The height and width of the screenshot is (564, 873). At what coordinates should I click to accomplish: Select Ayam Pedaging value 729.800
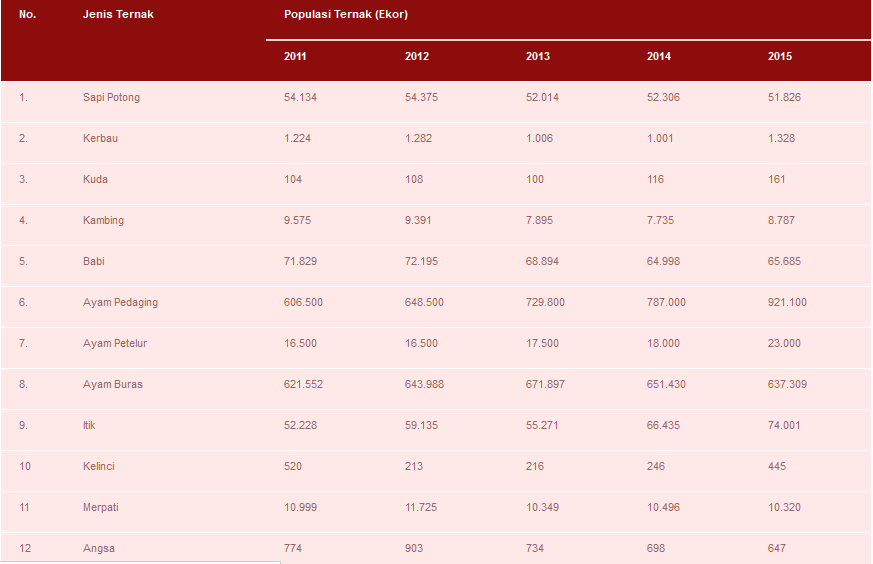545,302
